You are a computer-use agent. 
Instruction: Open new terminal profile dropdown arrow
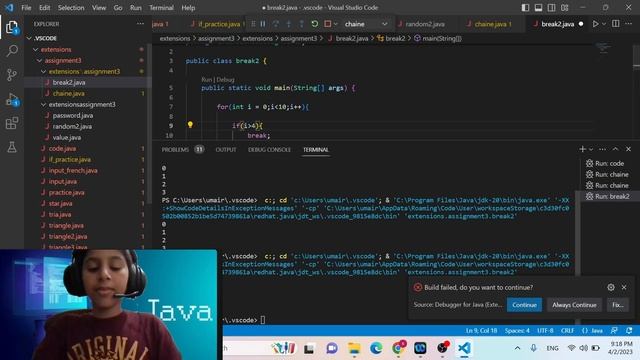pyautogui.click(x=591, y=150)
